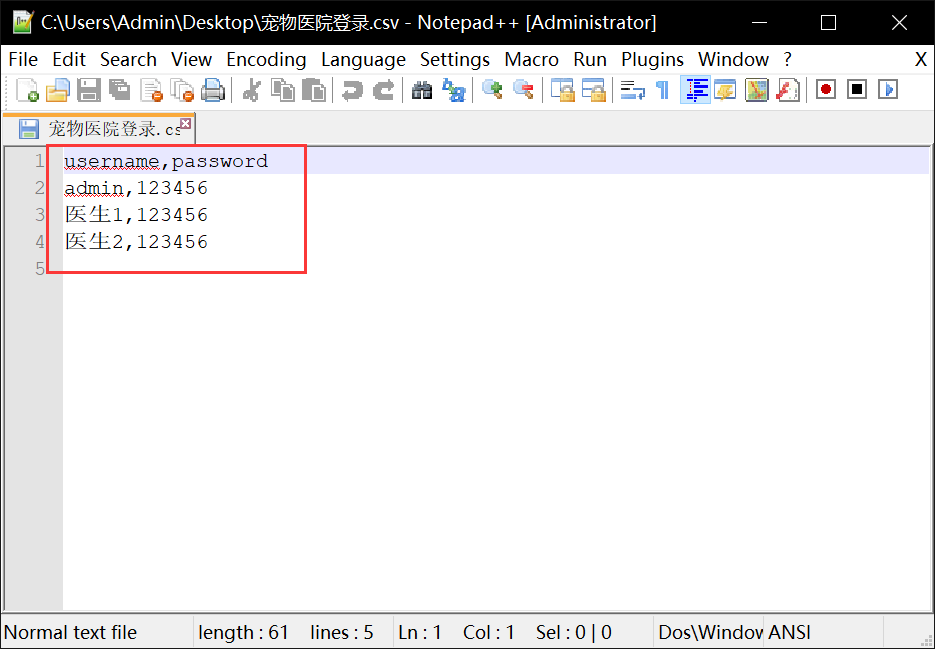Click the Cut scissors icon
Viewport: 935px width, 649px height.
point(252,90)
